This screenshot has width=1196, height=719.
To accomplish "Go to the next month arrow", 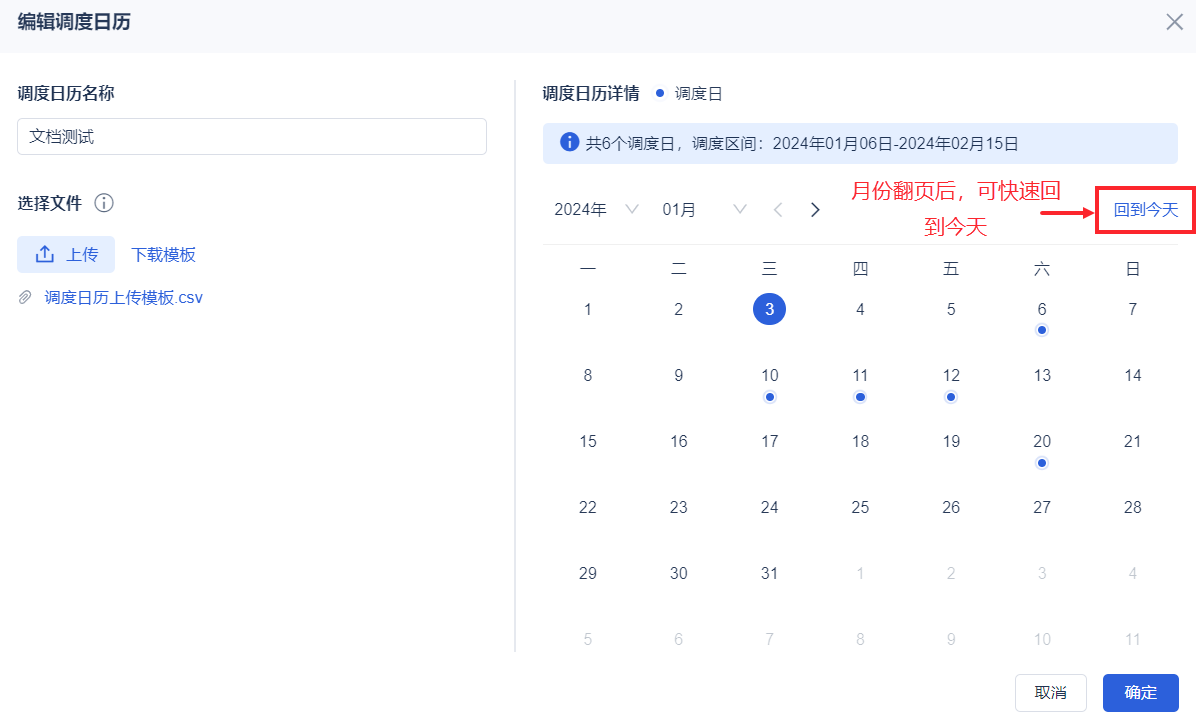I will [815, 210].
